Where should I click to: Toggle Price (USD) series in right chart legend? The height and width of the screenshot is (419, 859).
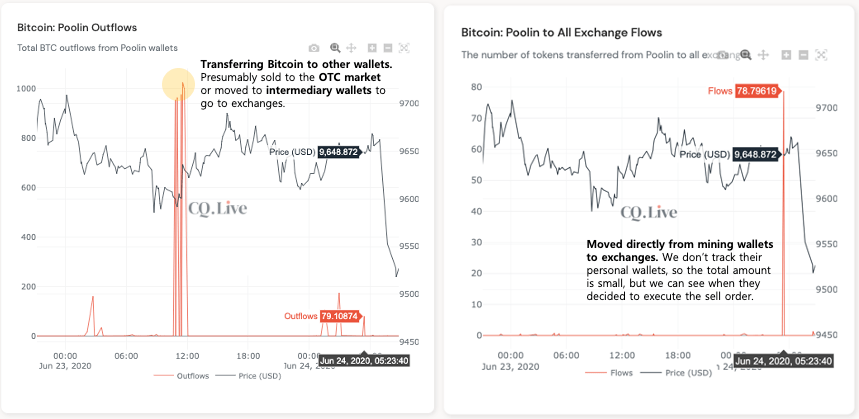(x=687, y=371)
